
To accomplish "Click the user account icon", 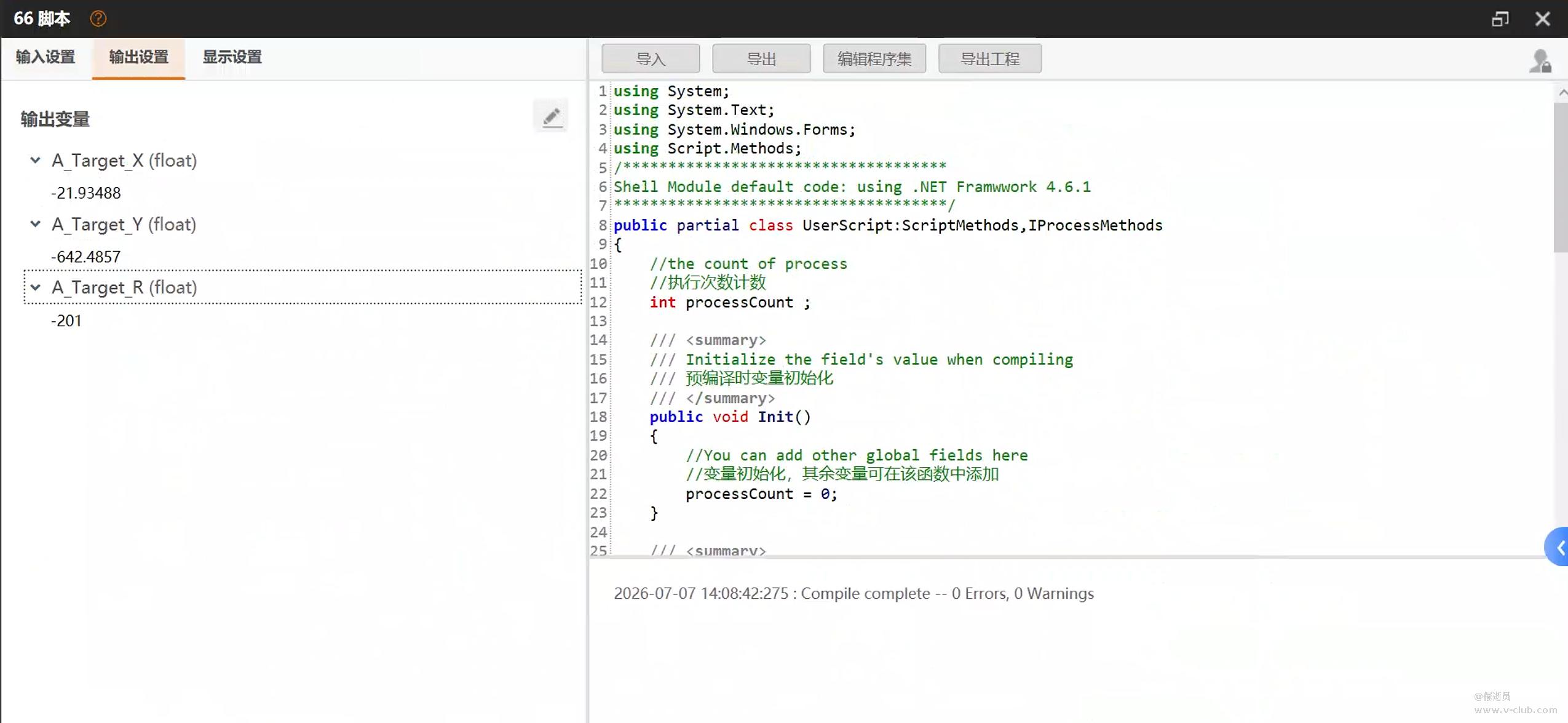I will (x=1540, y=60).
